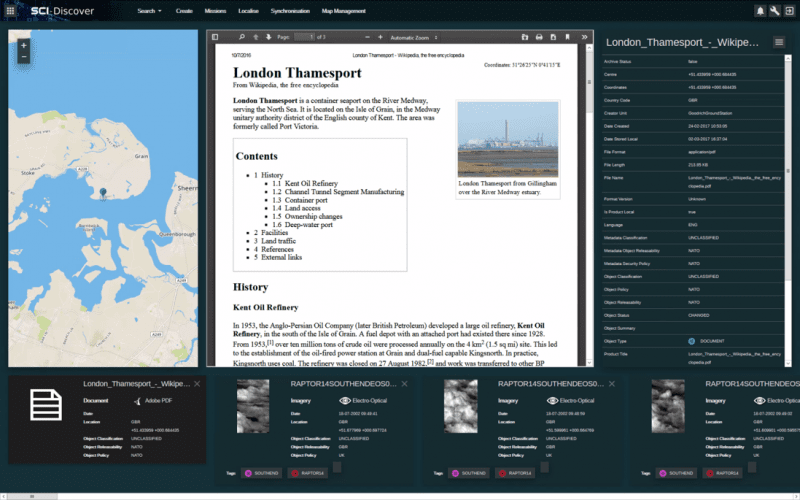Click the bottom horizontal scrollbar thumb
Viewport: 800px width, 500px height.
point(32,496)
